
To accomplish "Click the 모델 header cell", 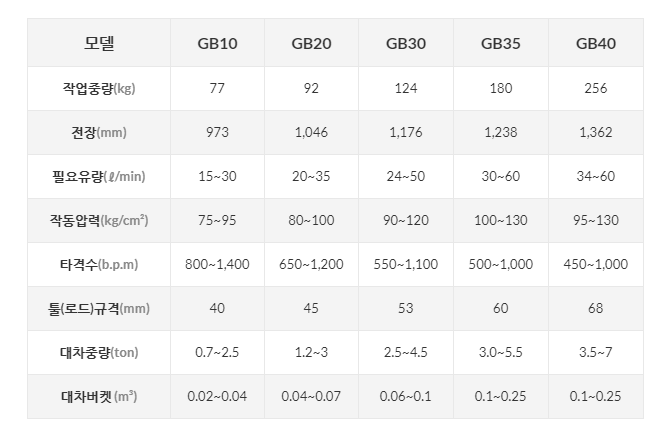I will 99,43.
